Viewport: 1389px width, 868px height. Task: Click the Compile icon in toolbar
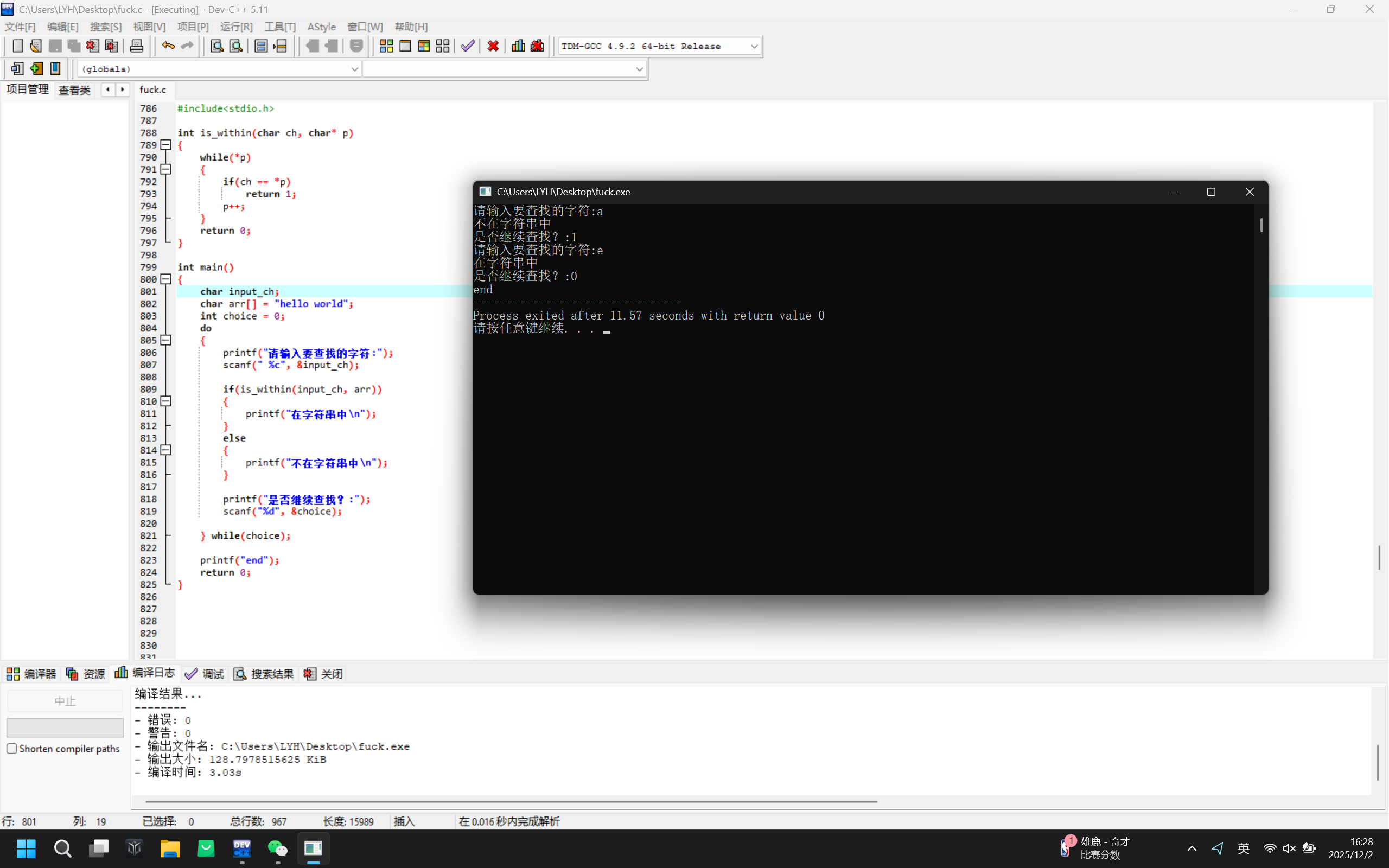[386, 46]
